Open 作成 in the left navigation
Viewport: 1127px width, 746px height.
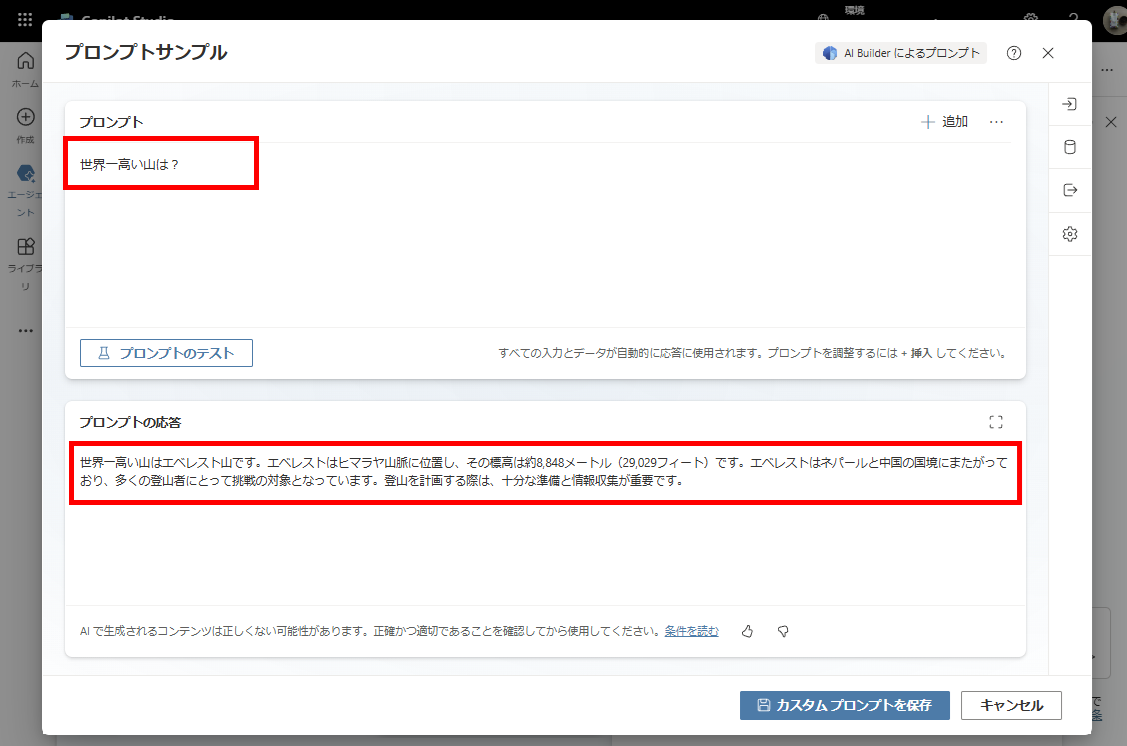click(x=25, y=125)
